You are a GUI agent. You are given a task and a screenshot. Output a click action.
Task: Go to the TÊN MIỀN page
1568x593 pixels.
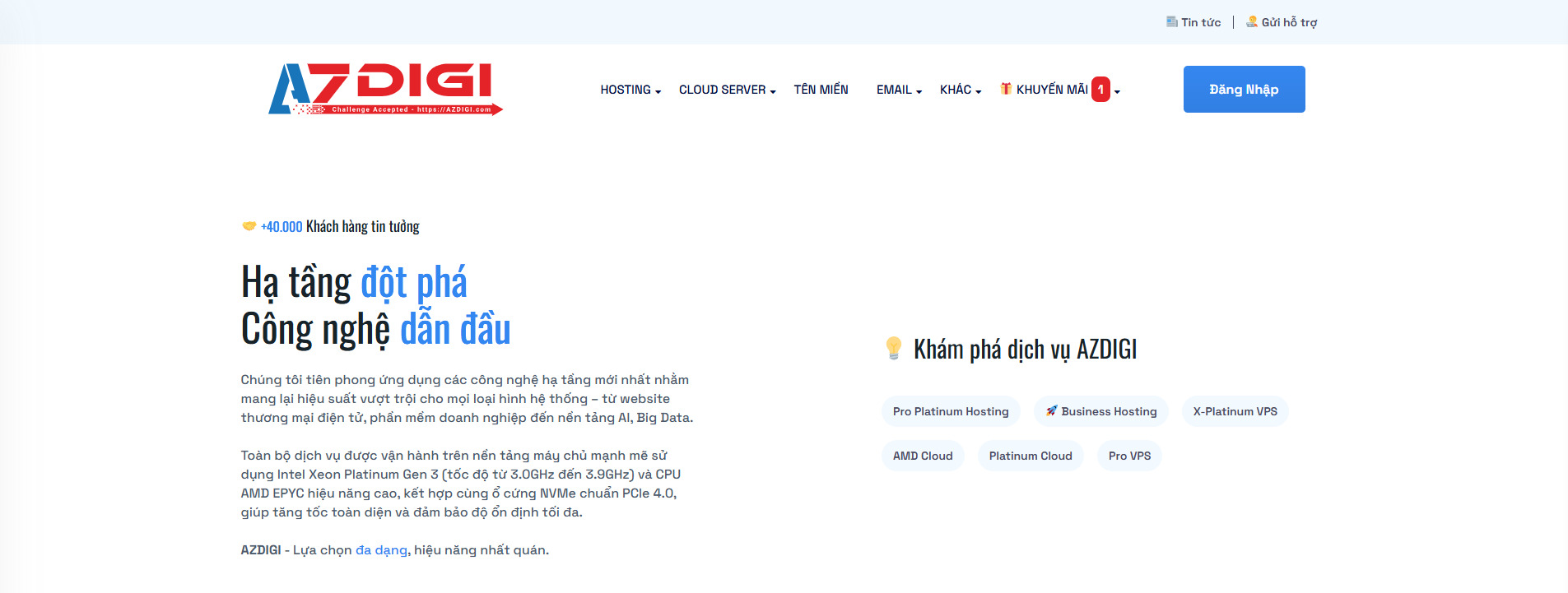(821, 90)
